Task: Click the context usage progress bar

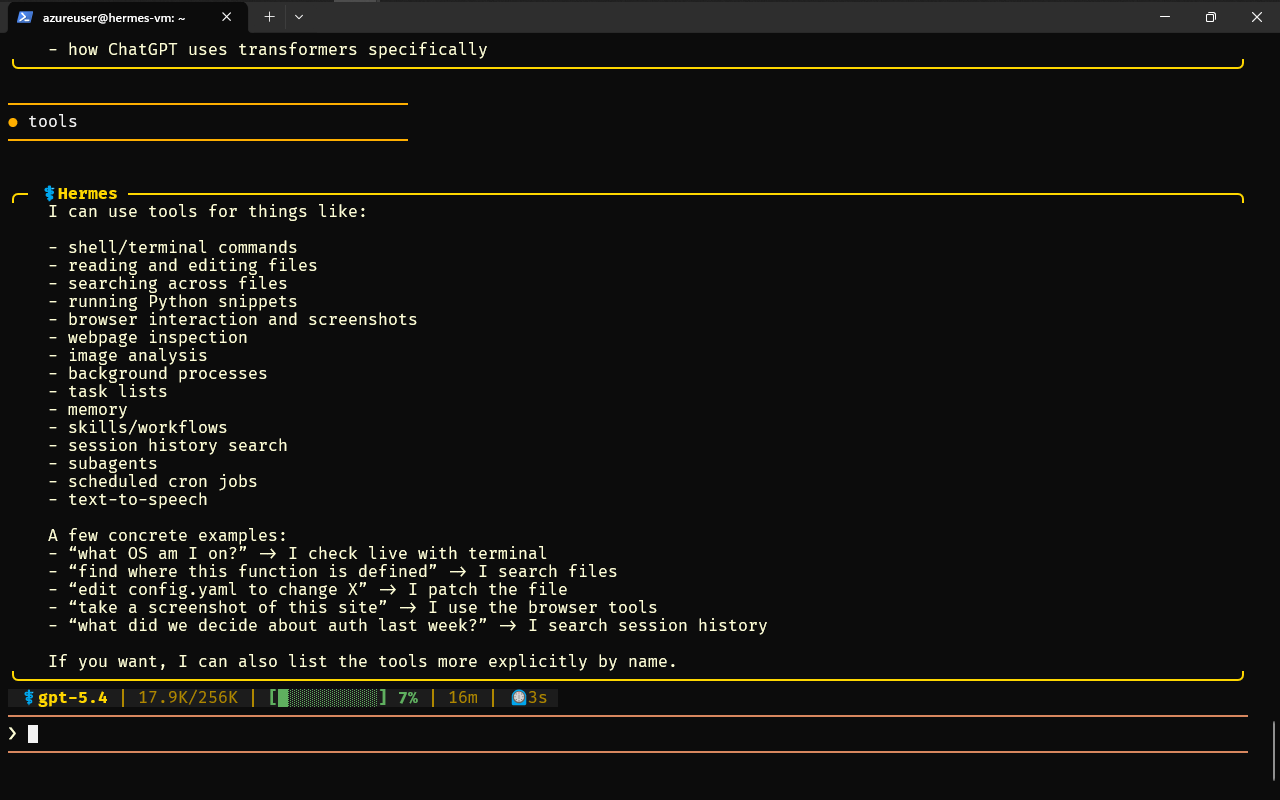Action: click(x=328, y=697)
